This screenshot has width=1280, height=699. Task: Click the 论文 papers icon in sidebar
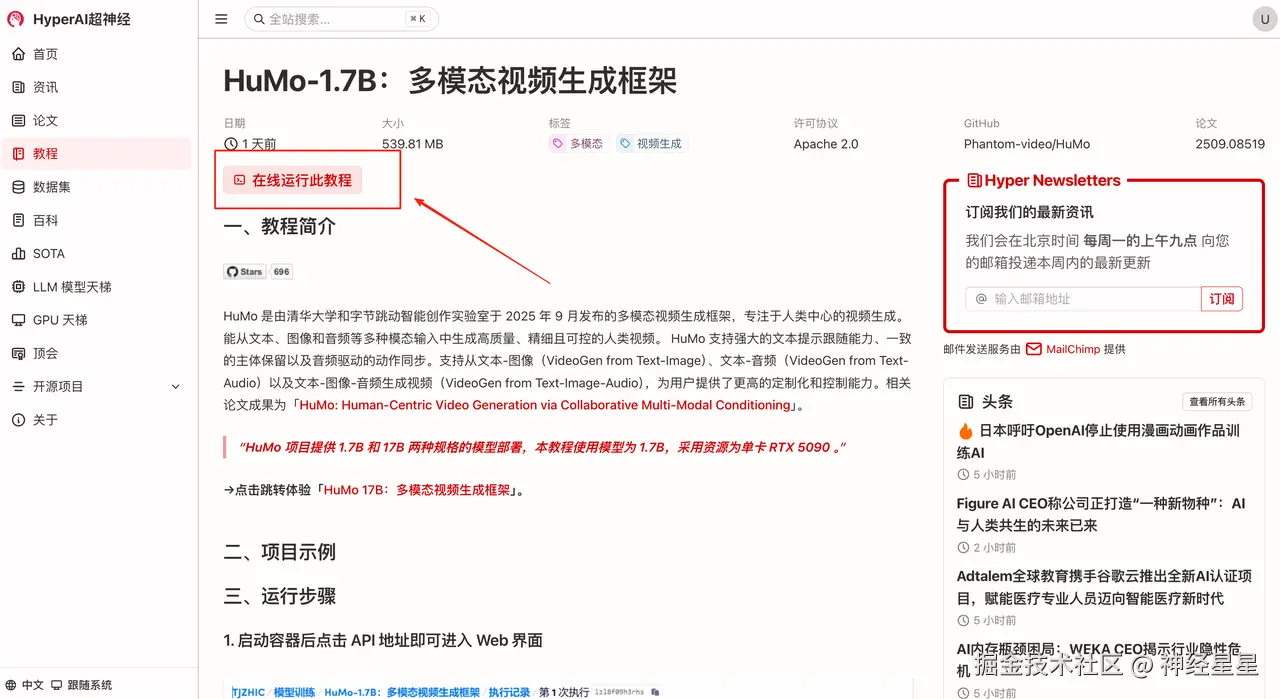[18, 120]
